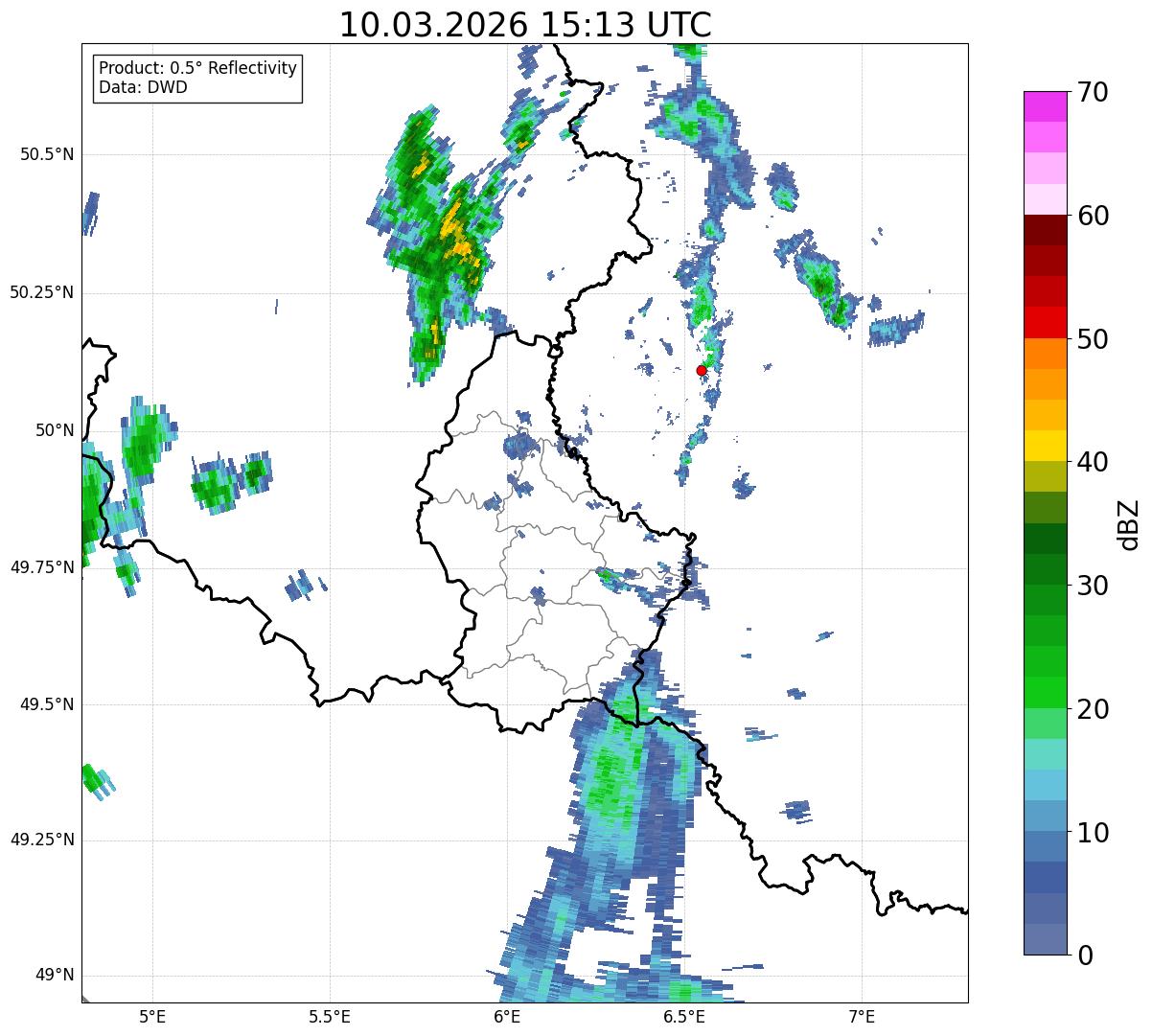Click latitude label 50.5°N
This screenshot has width=1152, height=1036.
pos(48,154)
